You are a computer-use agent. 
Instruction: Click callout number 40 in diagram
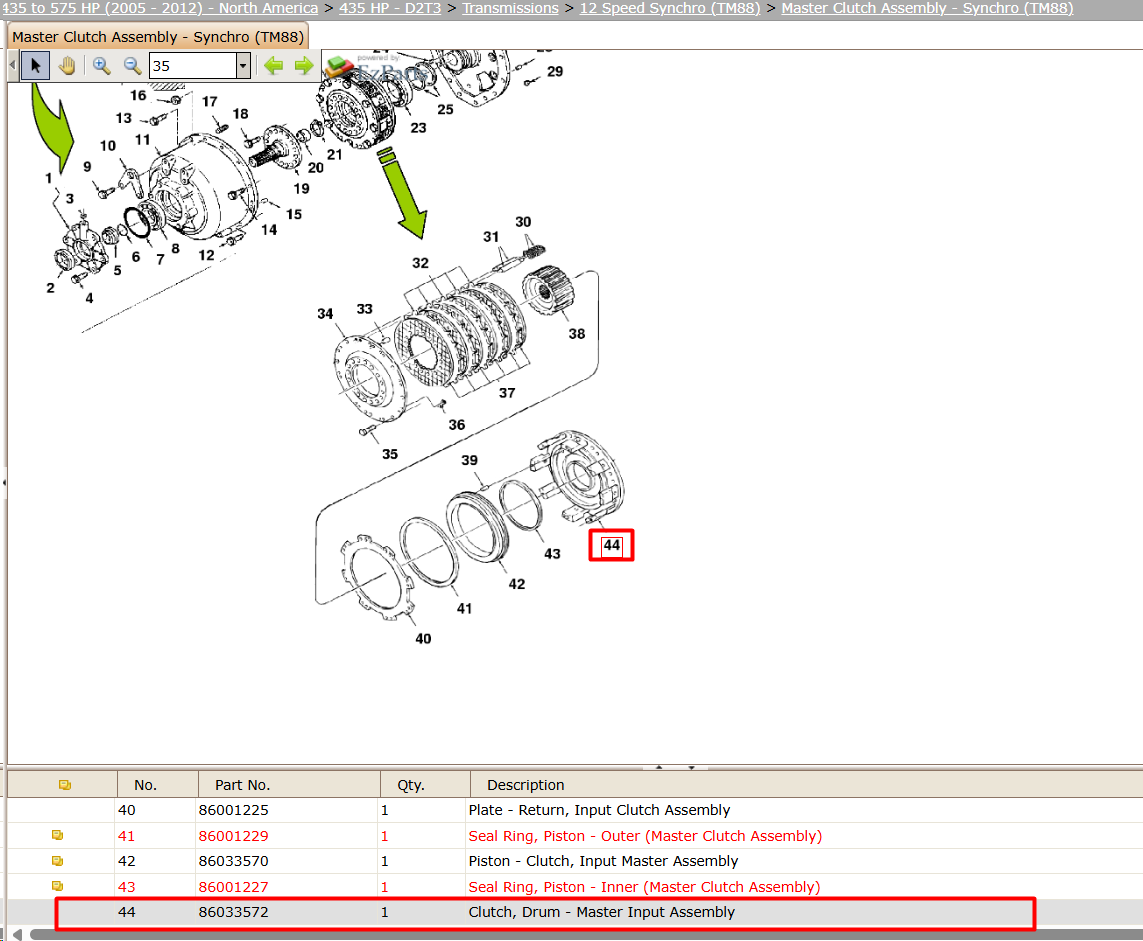click(424, 639)
